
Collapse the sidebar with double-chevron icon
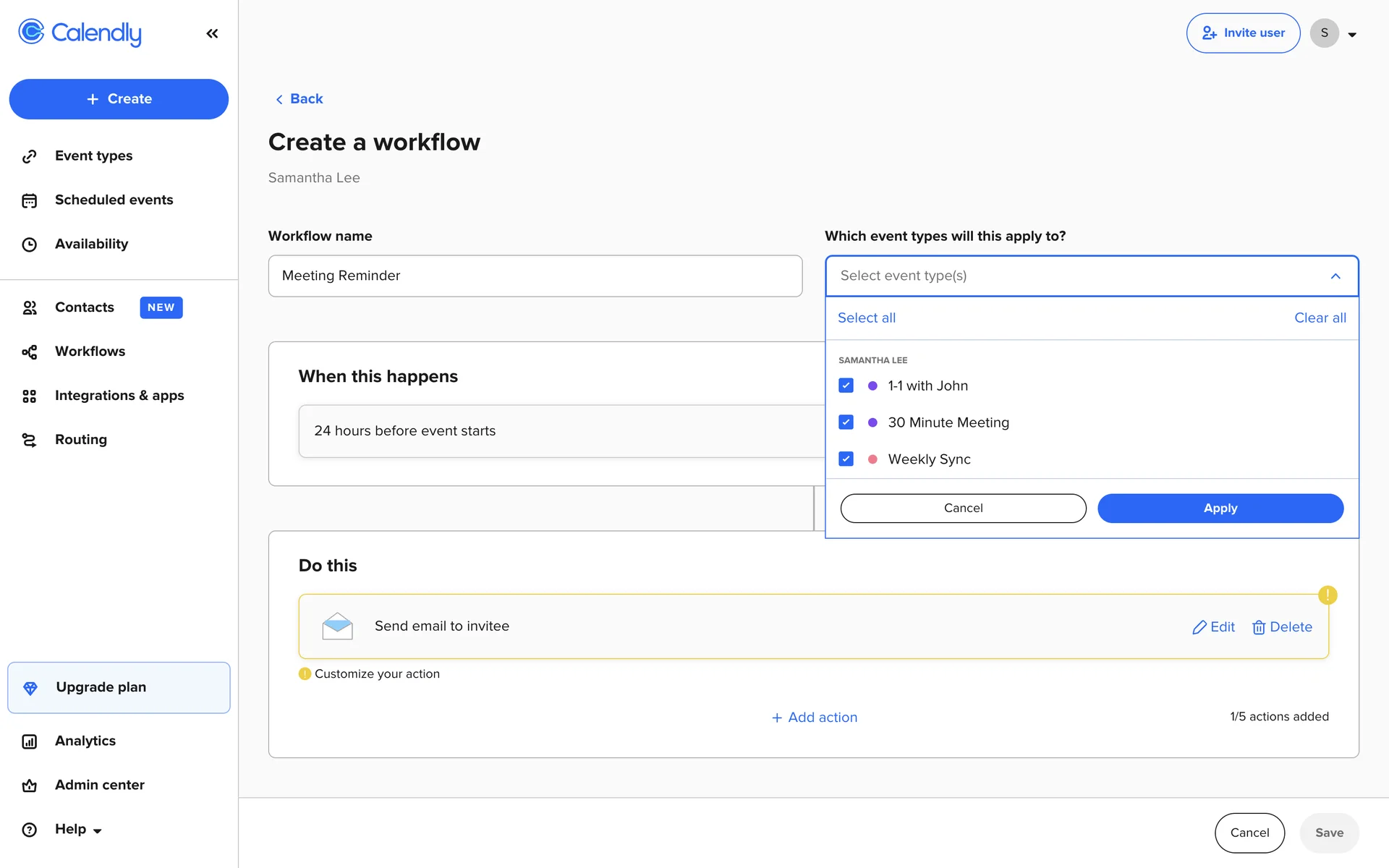click(212, 33)
